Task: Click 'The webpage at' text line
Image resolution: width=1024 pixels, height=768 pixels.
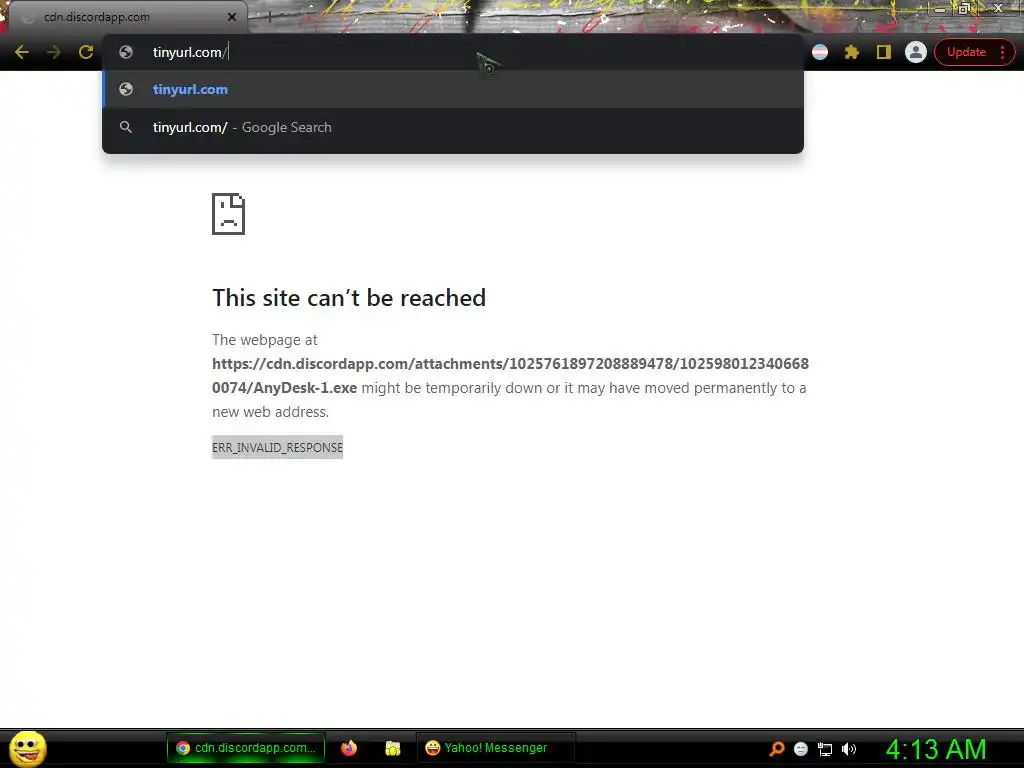Action: click(264, 340)
